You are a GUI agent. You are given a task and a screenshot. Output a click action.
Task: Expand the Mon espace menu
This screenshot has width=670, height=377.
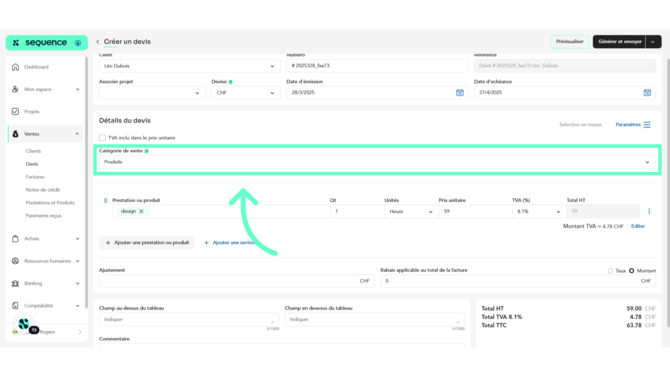point(77,89)
